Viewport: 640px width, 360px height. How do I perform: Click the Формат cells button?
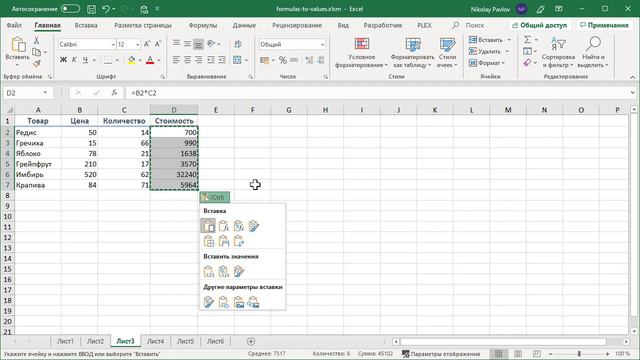[x=487, y=63]
